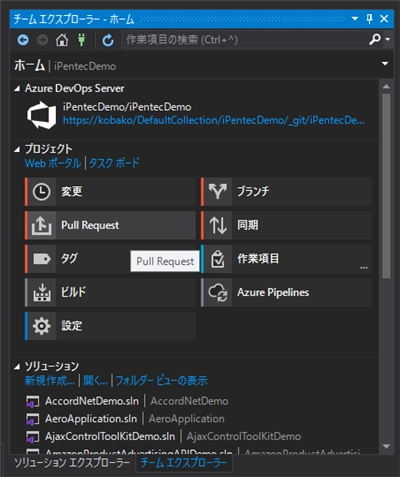This screenshot has height=477, width=400.
Task: Open the Pull Request tile
Action: coord(110,225)
